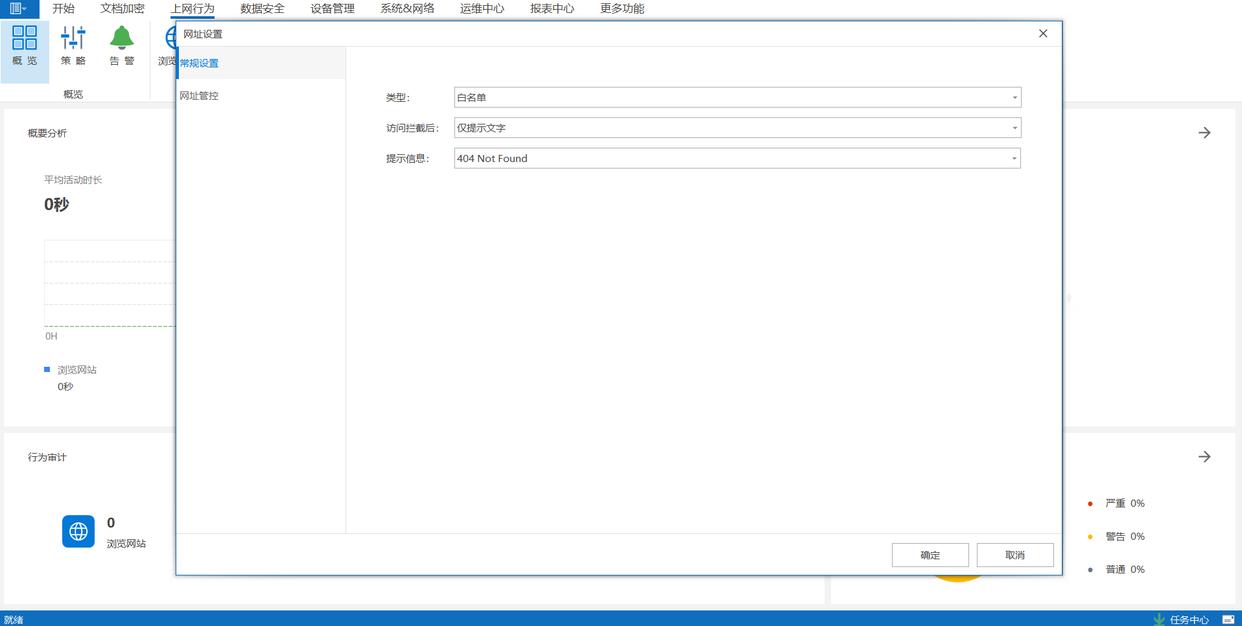Open the 设备管理 ribbon tab
This screenshot has width=1242, height=626.
pyautogui.click(x=332, y=8)
